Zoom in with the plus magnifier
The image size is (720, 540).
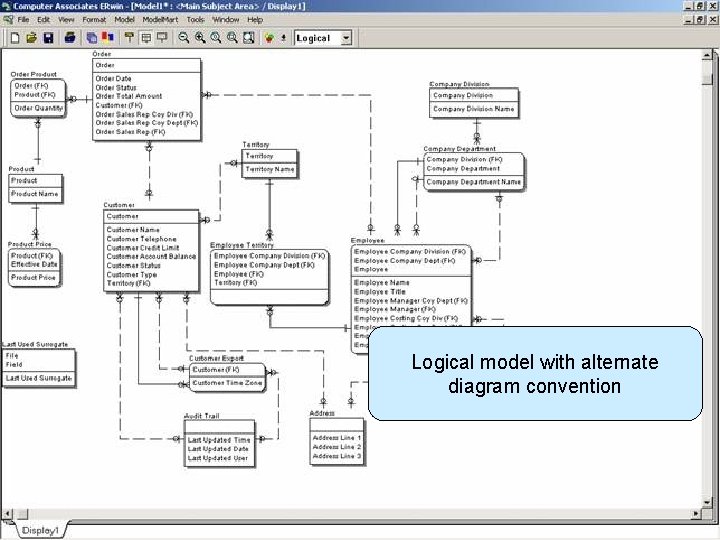tap(200, 38)
